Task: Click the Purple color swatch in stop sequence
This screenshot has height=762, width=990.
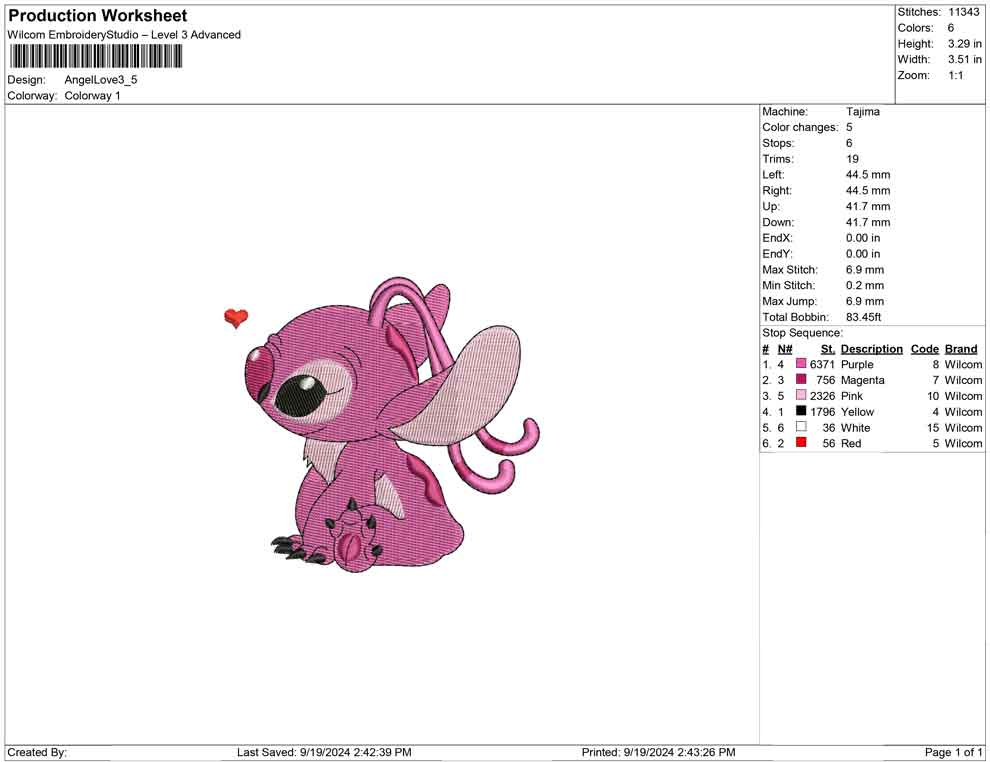Action: point(801,364)
